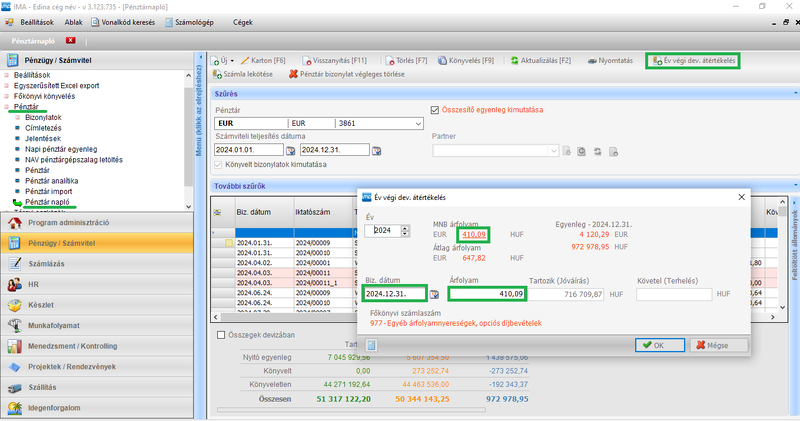Close the Pénztárnapló tab with red X
The height and width of the screenshot is (421, 800).
point(70,40)
